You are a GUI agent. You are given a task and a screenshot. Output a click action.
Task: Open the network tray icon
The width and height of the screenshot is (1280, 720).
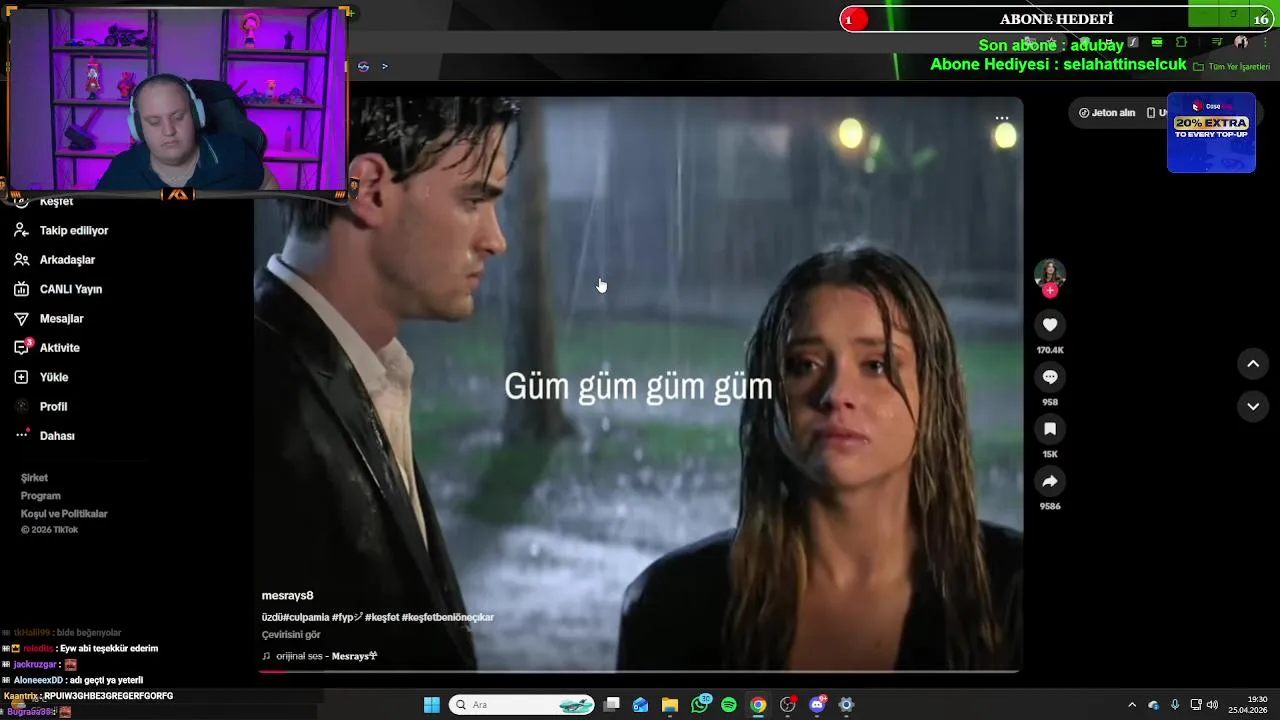tap(1196, 705)
